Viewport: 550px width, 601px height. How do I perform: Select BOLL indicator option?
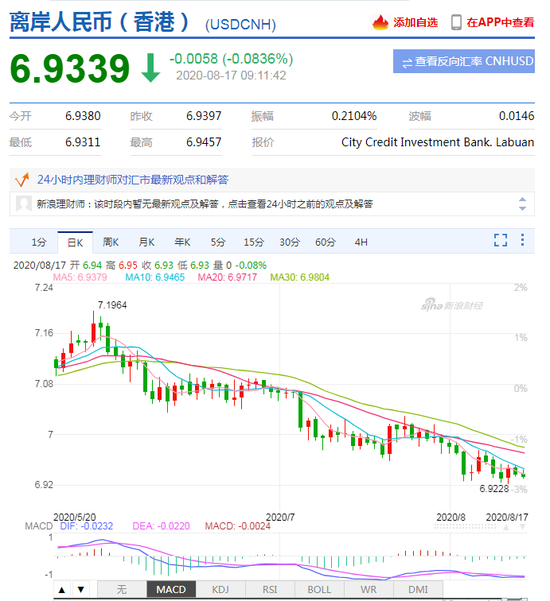pyautogui.click(x=319, y=590)
